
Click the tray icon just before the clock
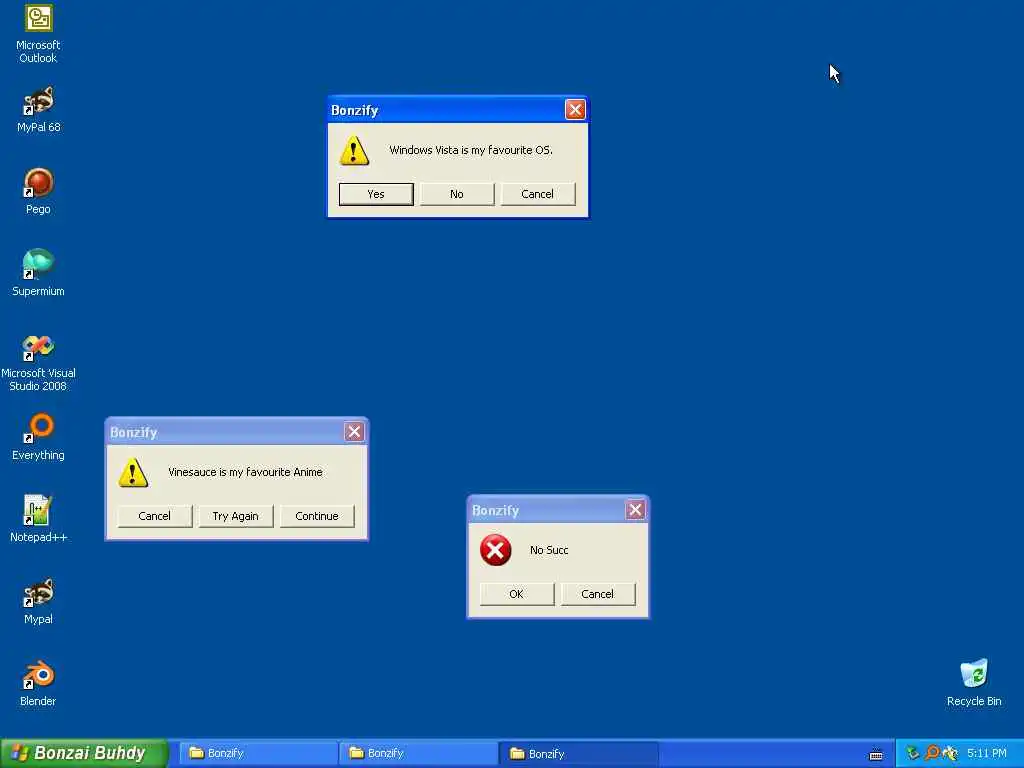coord(950,753)
